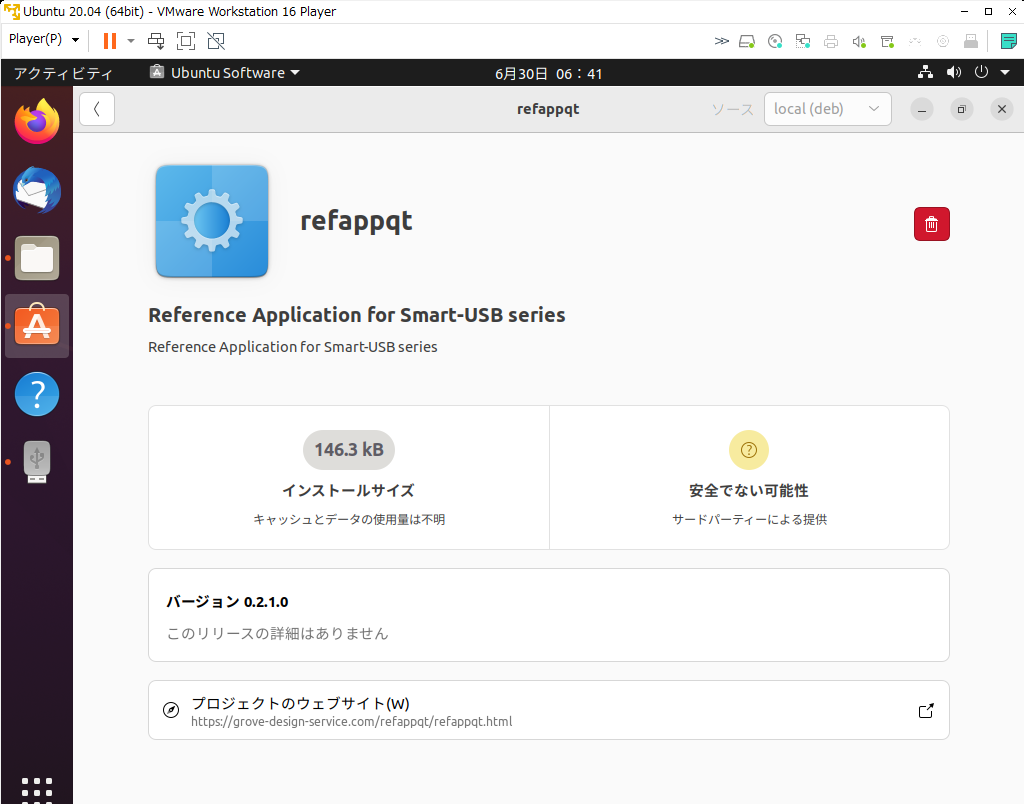Click the Send Ctrl+Alt+Del VMware icon
Image resolution: width=1024 pixels, height=804 pixels.
(x=156, y=41)
